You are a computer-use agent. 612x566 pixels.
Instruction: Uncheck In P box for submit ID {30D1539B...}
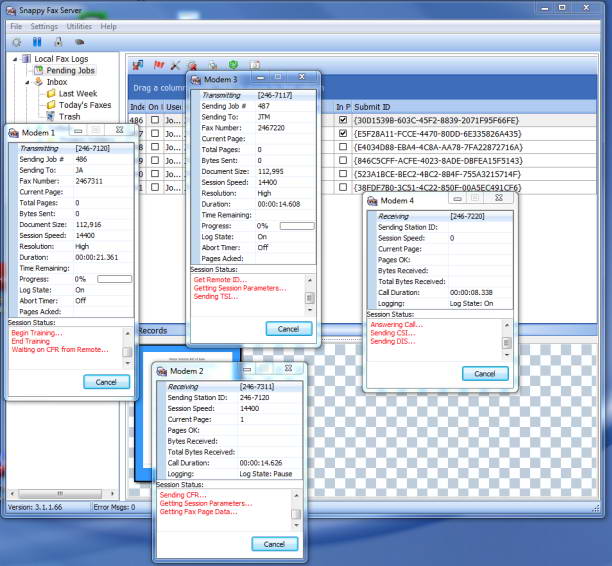(343, 120)
